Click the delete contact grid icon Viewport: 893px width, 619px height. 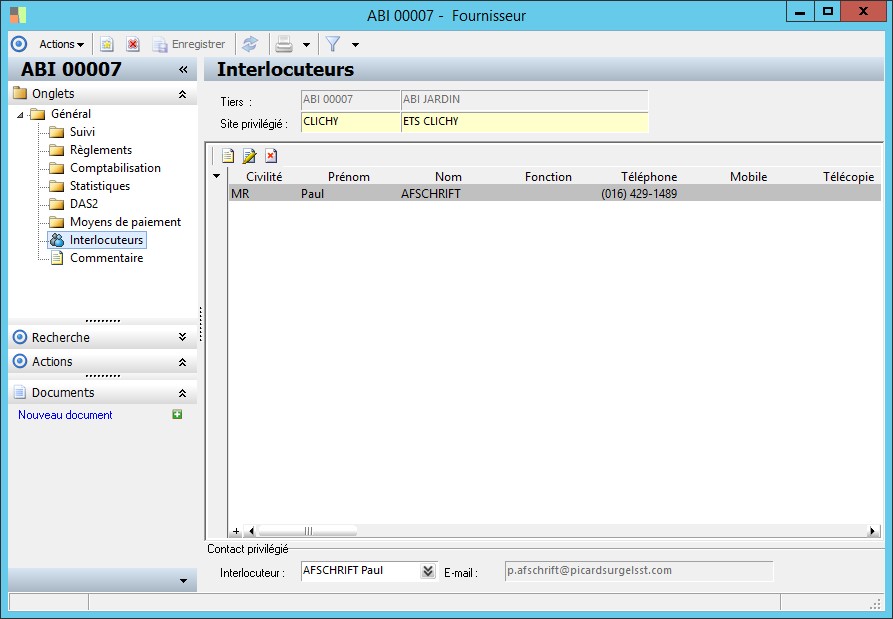pos(271,156)
